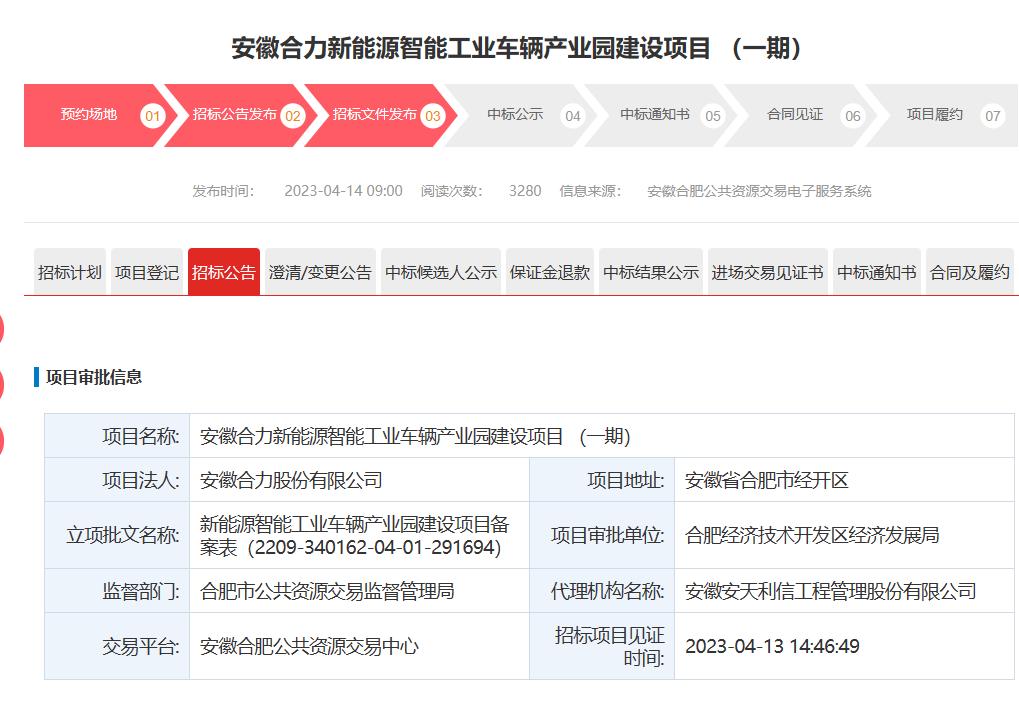Click the 立项批文名称 label cell
Viewport: 1019px width, 714px height.
(117, 535)
